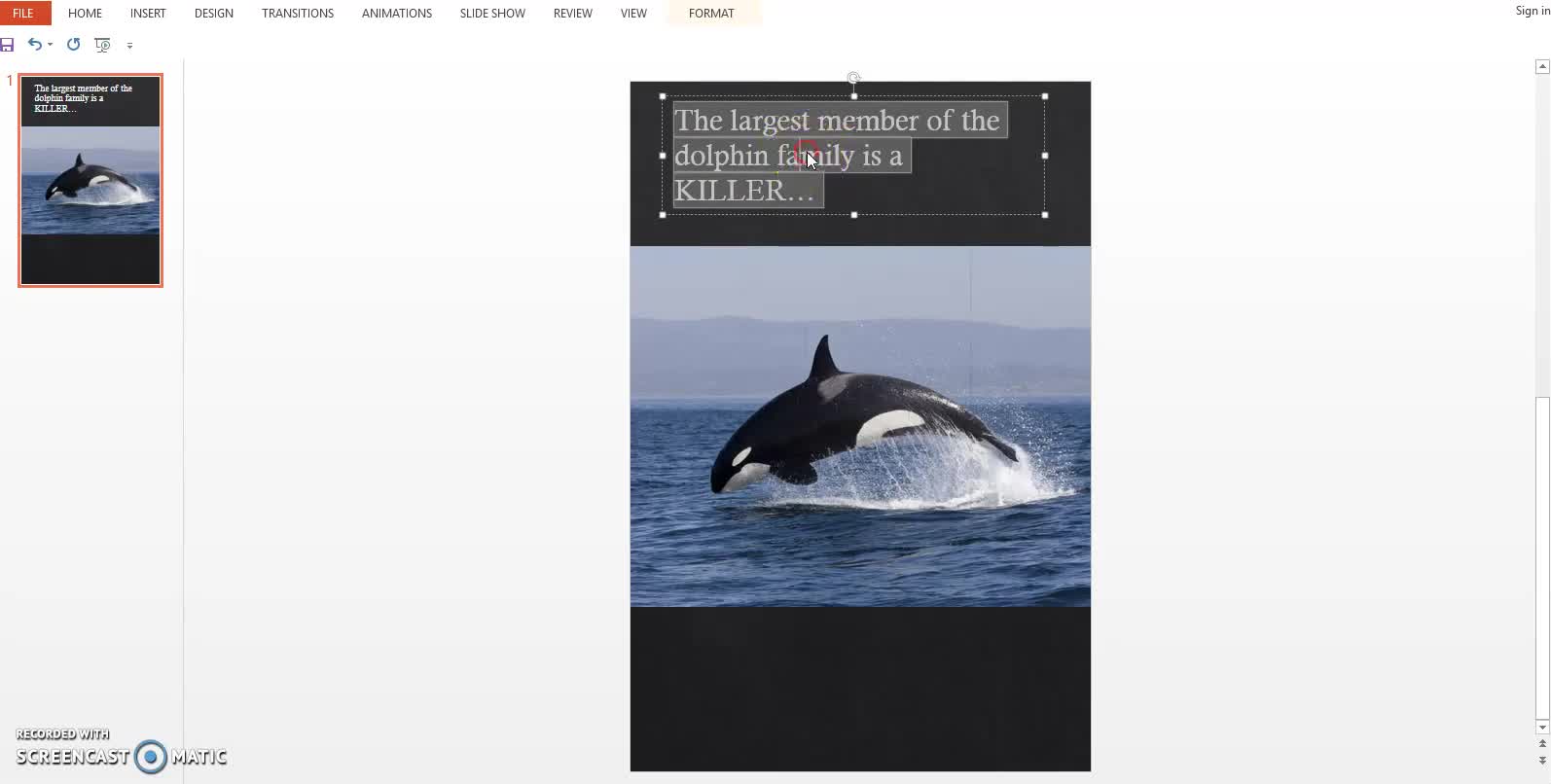Open the FORMAT contextual tab
1551x784 pixels.
711,13
